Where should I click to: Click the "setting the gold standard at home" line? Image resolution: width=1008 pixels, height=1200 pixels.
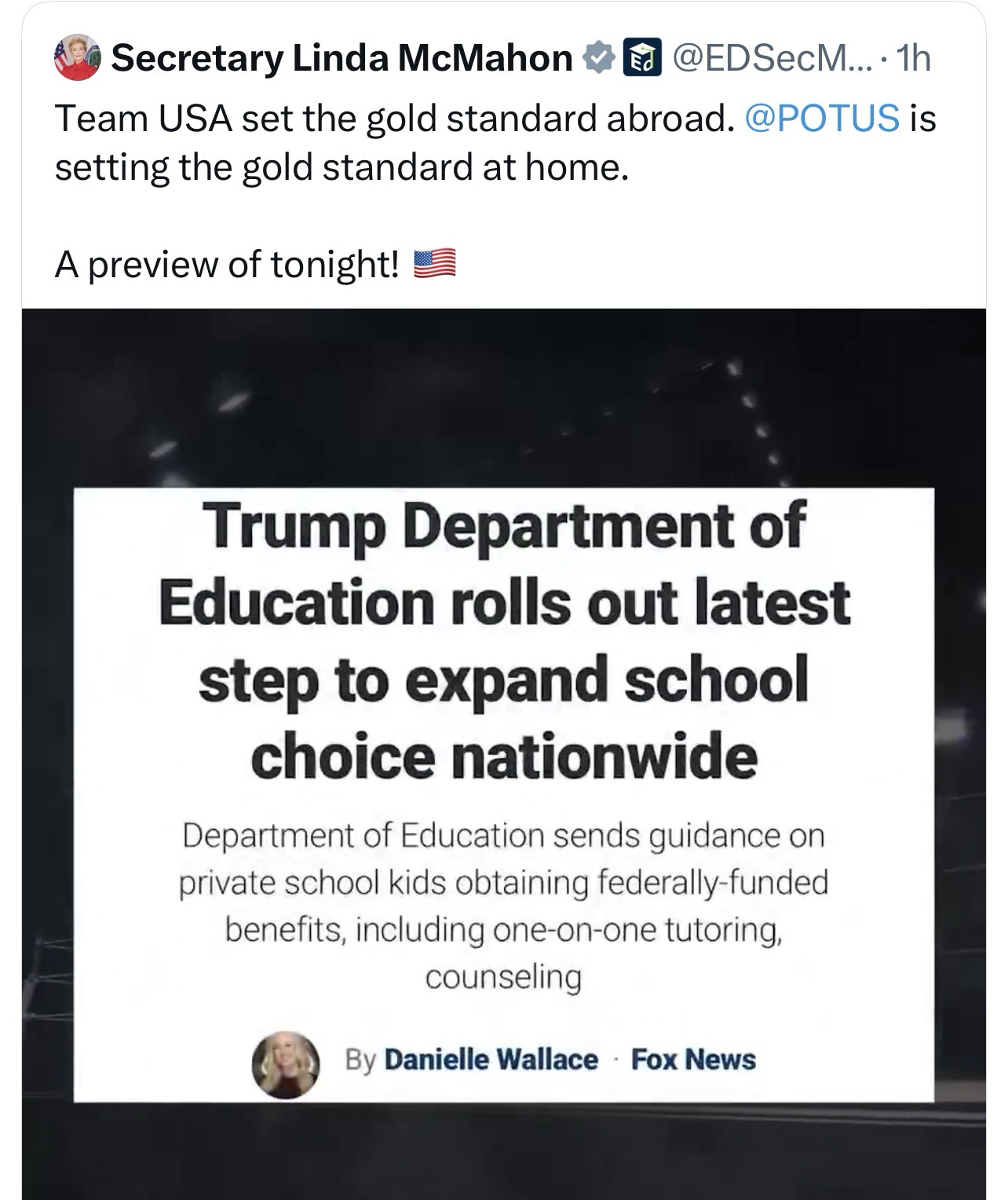pos(341,166)
